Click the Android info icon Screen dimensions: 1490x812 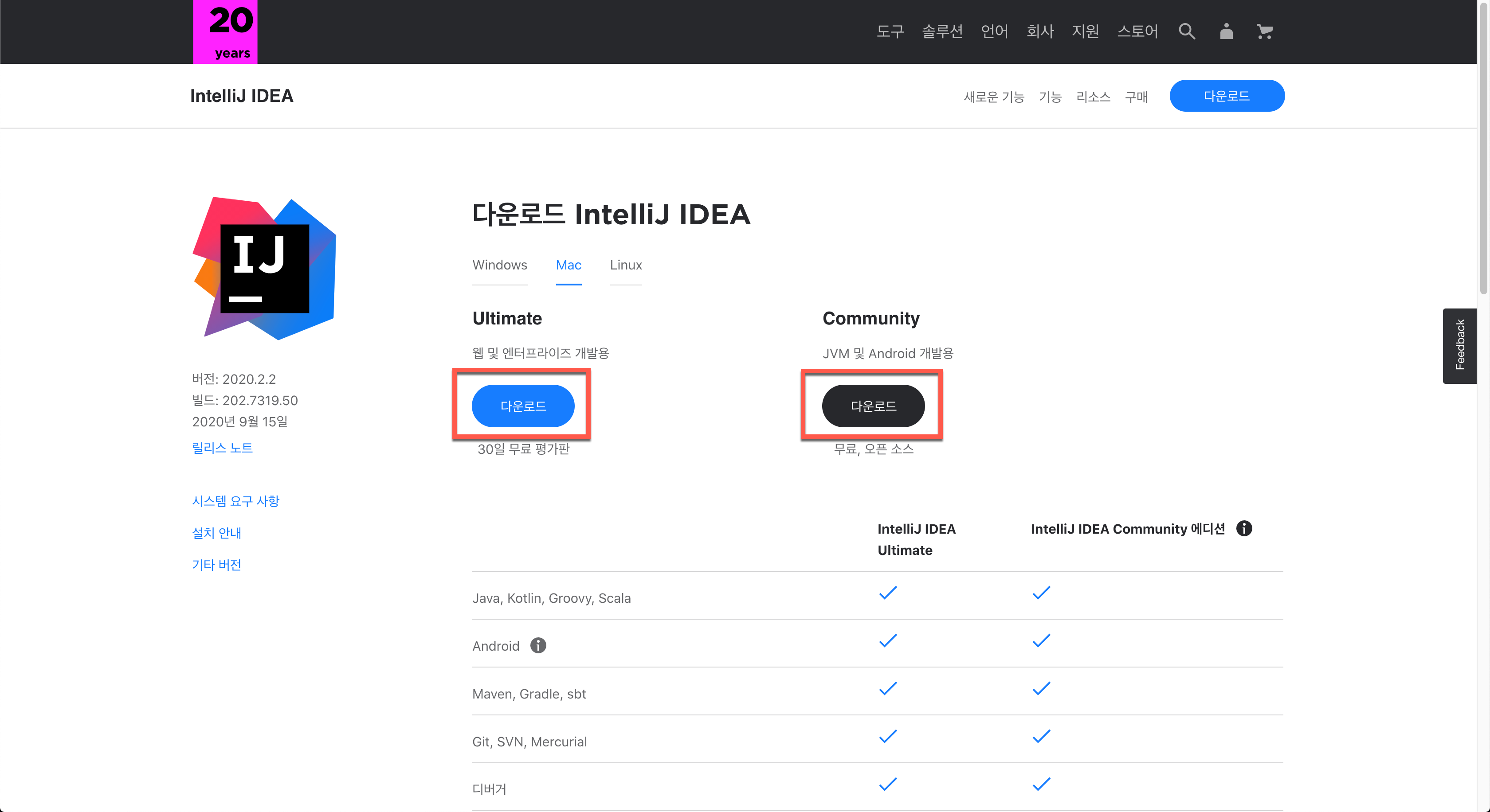[x=538, y=645]
